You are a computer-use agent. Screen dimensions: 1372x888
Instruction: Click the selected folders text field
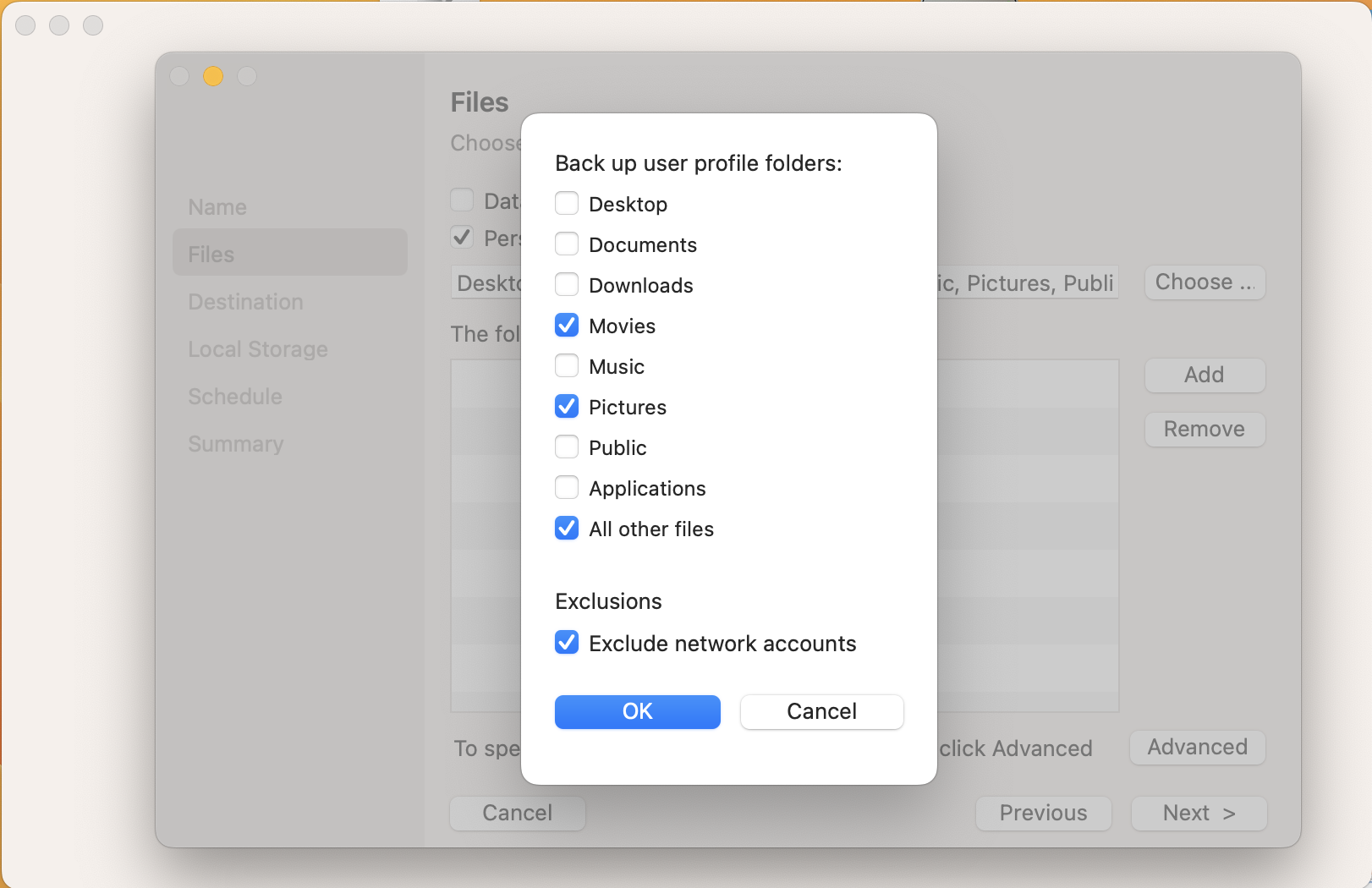point(785,282)
